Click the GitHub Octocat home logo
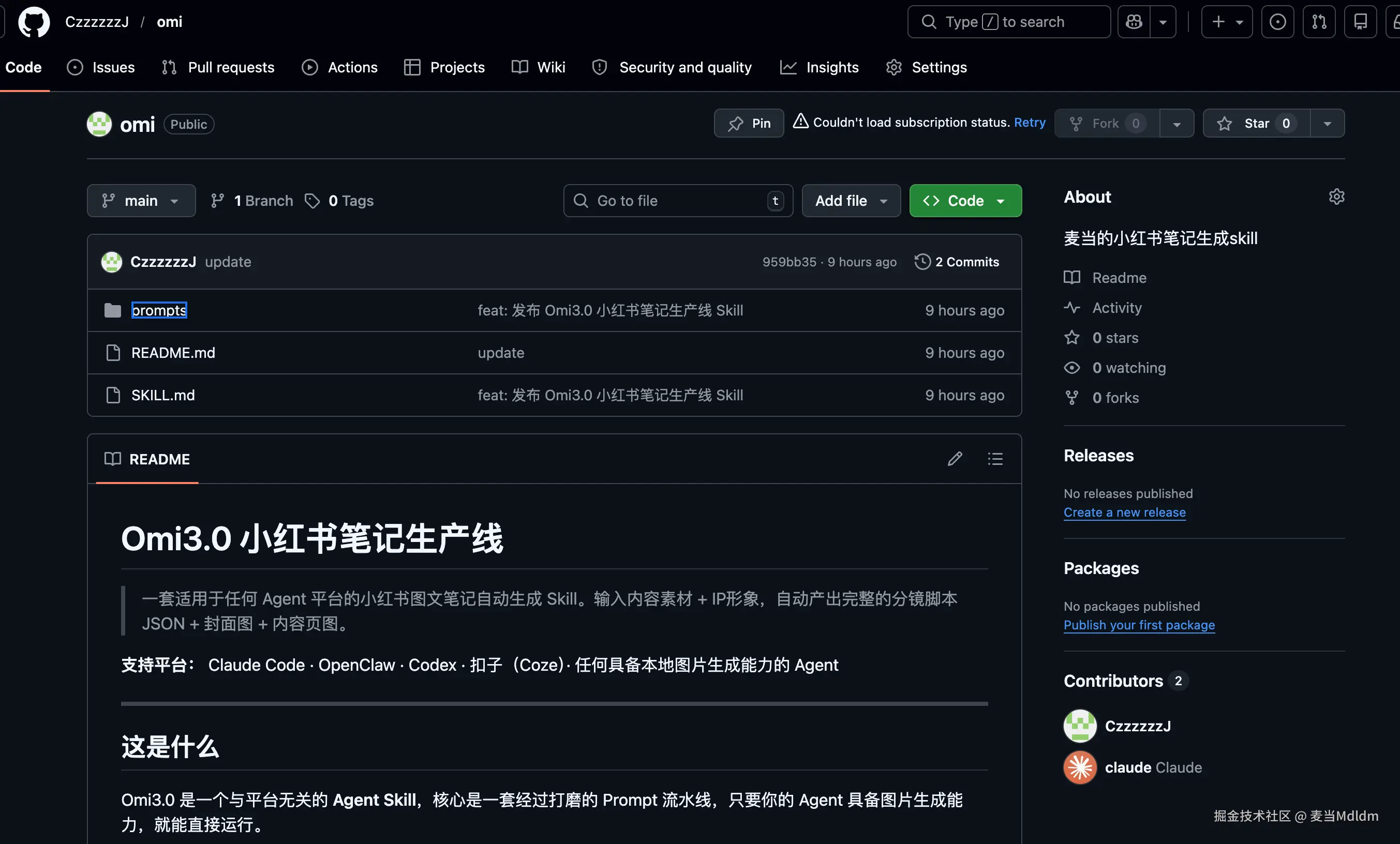The image size is (1400, 844). click(34, 22)
